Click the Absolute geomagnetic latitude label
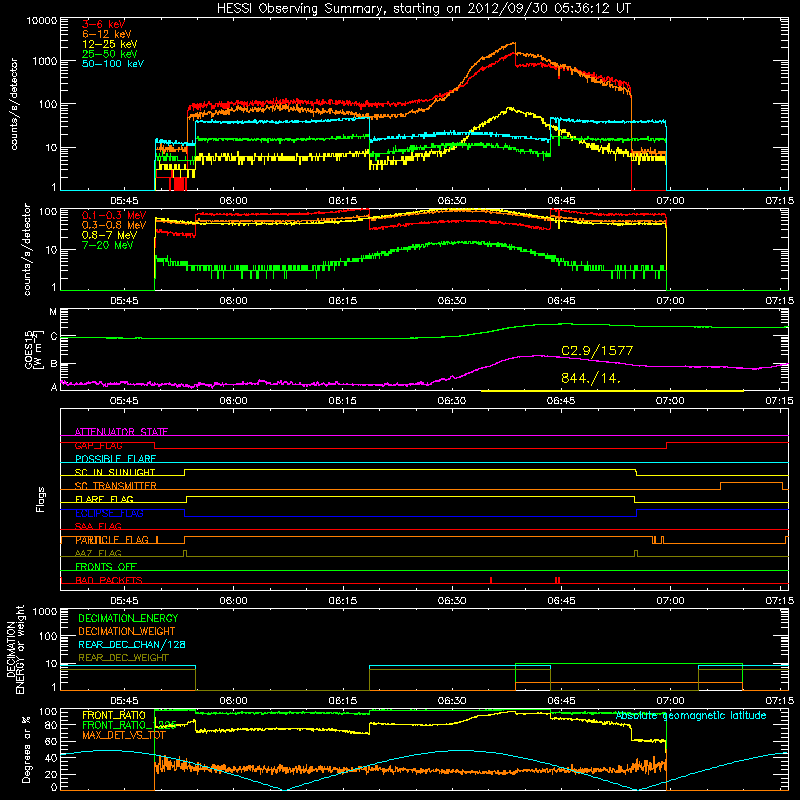800x800 pixels. [x=691, y=716]
